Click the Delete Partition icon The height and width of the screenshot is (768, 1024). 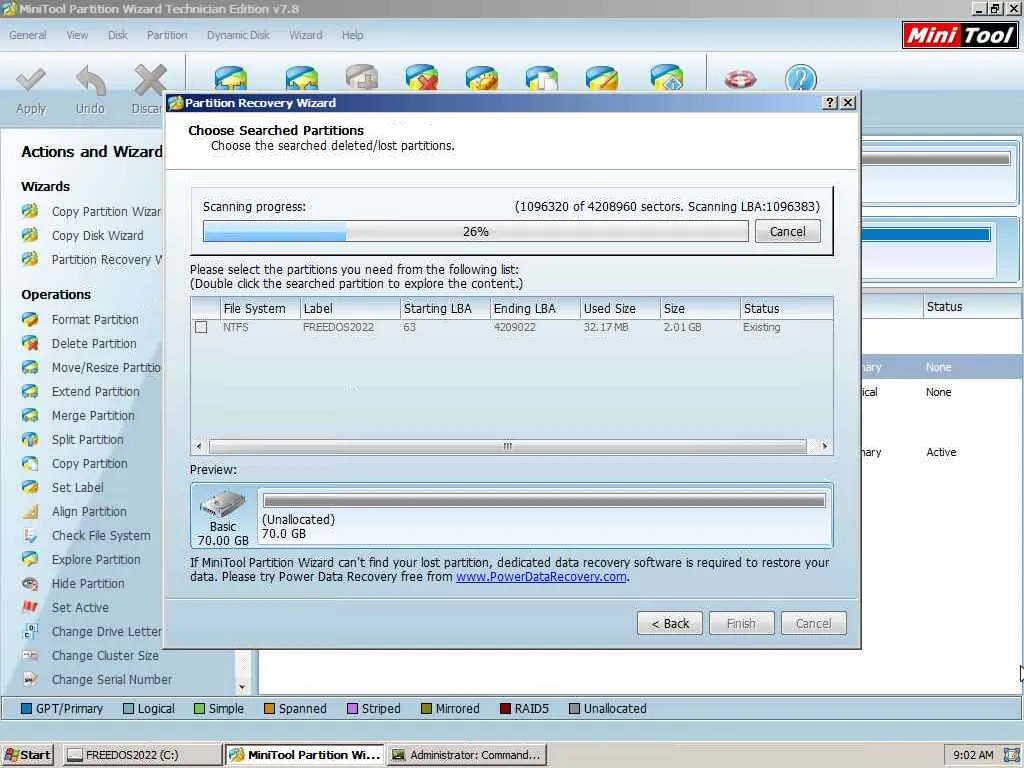[30, 344]
